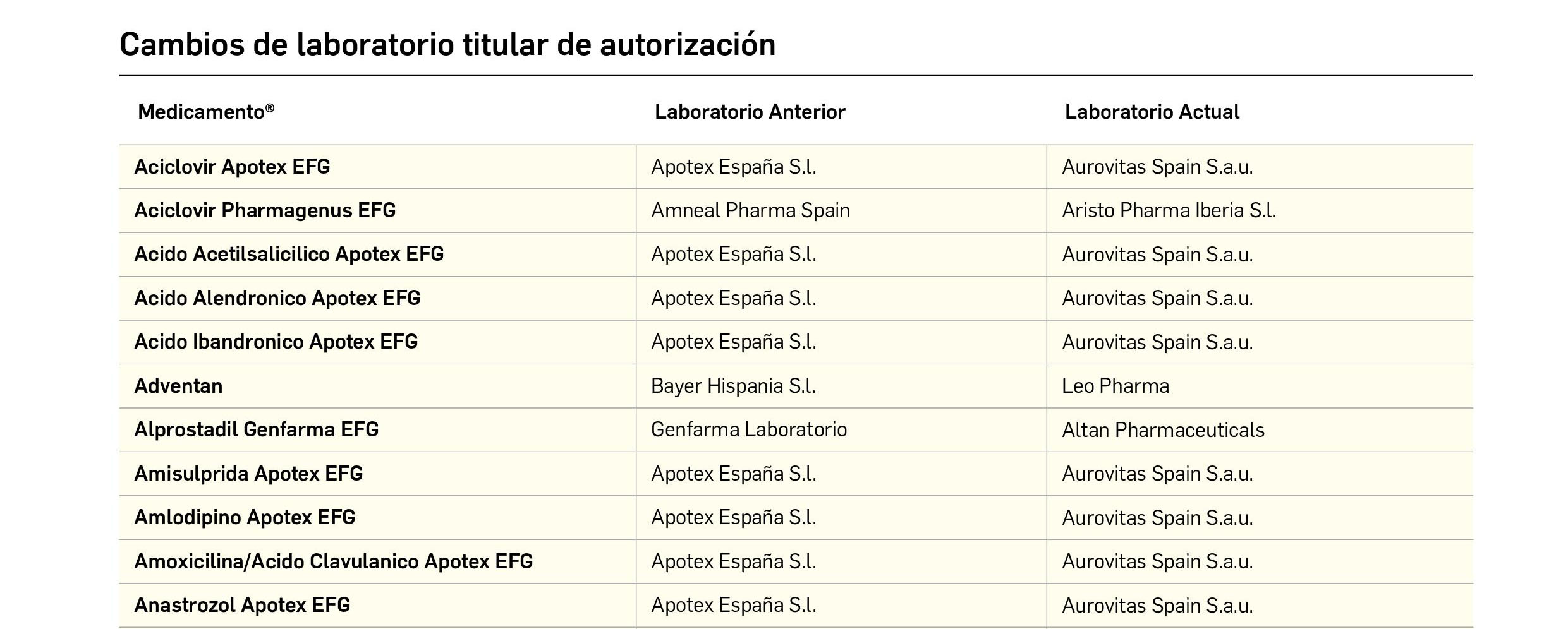Select Amoxicilina/Acido Clavulanico Apotex EFG entry
Screen dimensions: 1568x629
coord(333,561)
